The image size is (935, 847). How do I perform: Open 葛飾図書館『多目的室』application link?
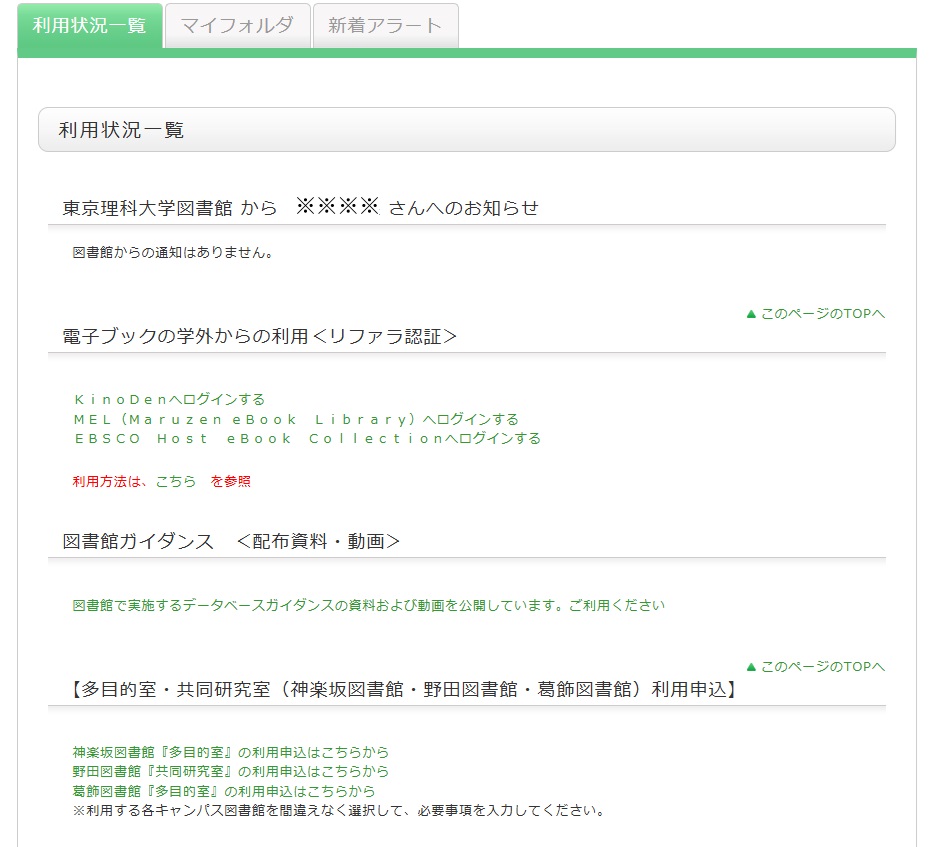(224, 791)
